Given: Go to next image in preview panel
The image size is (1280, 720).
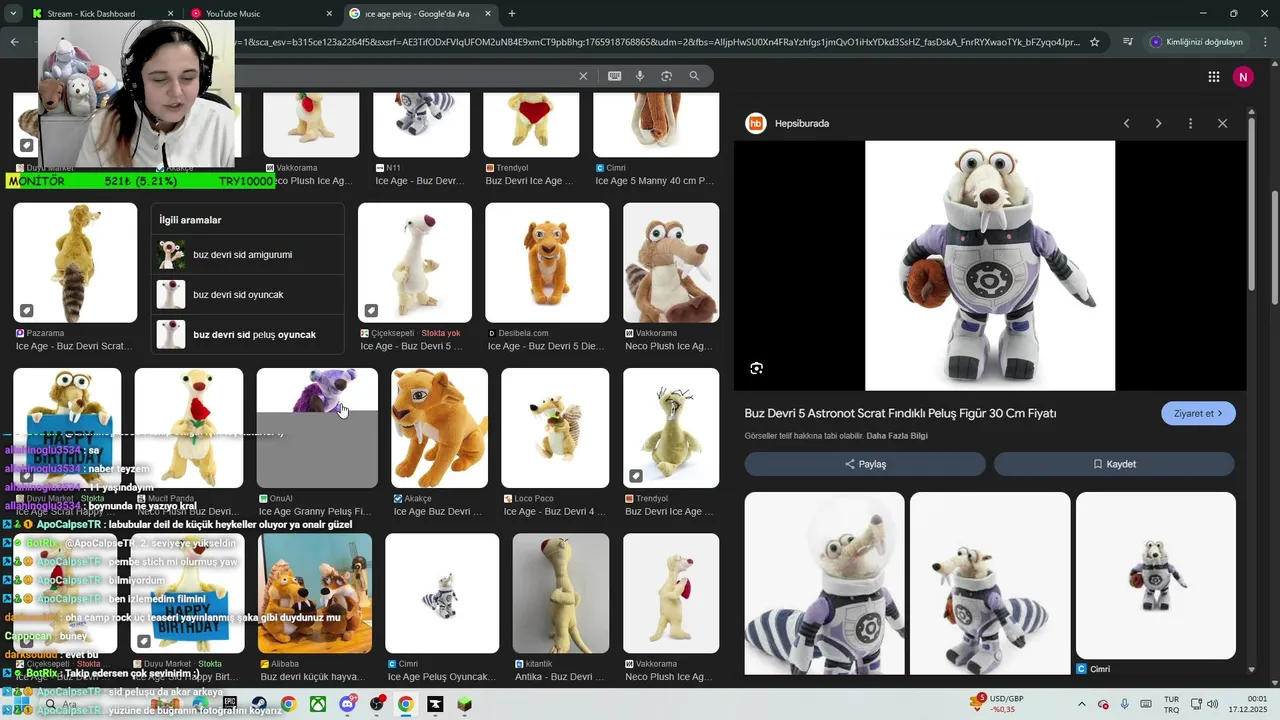Looking at the screenshot, I should click(1158, 123).
